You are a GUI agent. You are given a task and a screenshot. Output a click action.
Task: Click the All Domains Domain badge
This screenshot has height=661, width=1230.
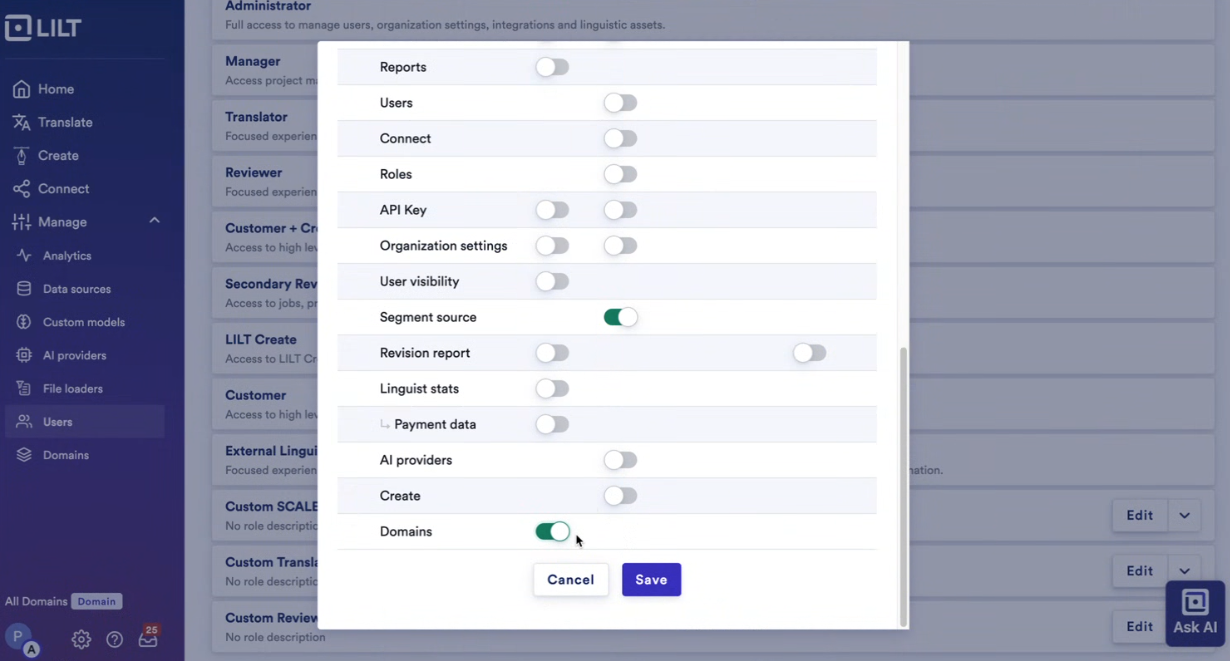[96, 601]
